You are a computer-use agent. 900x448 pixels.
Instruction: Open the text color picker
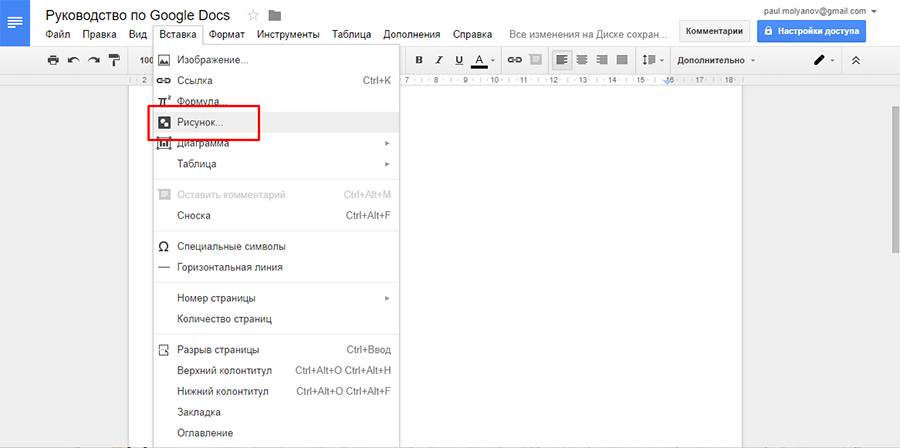(483, 60)
